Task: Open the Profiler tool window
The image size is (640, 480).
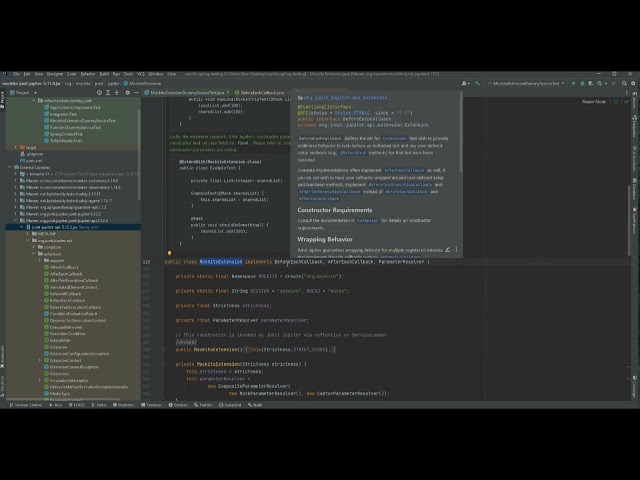Action: pyautogui.click(x=203, y=405)
